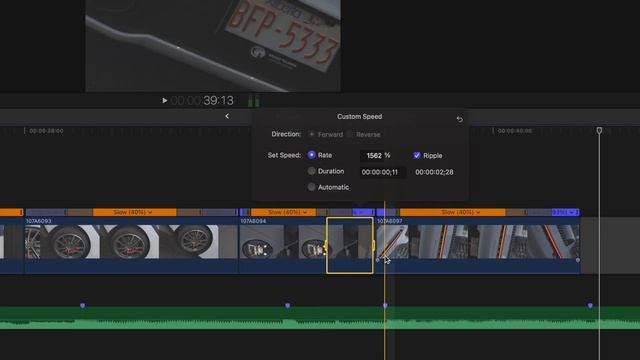Click the original duration text 00:00:02;28
Viewport: 640px width, 360px height.
coord(434,172)
